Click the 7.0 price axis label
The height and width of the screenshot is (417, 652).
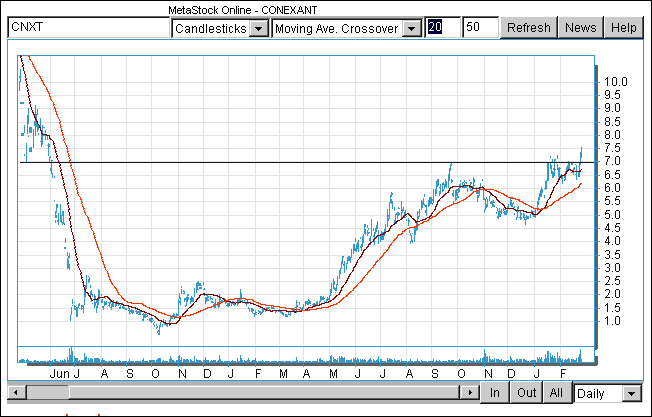[x=612, y=161]
